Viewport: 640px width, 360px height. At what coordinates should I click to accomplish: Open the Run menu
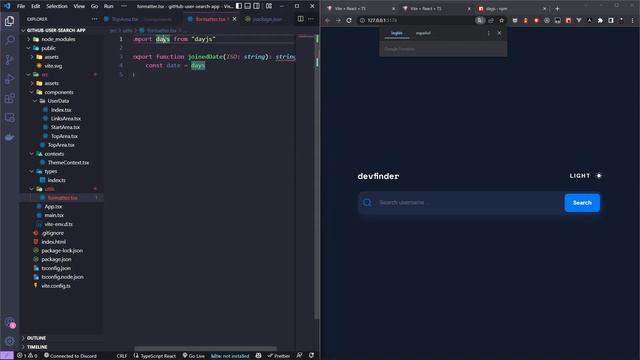point(109,6)
